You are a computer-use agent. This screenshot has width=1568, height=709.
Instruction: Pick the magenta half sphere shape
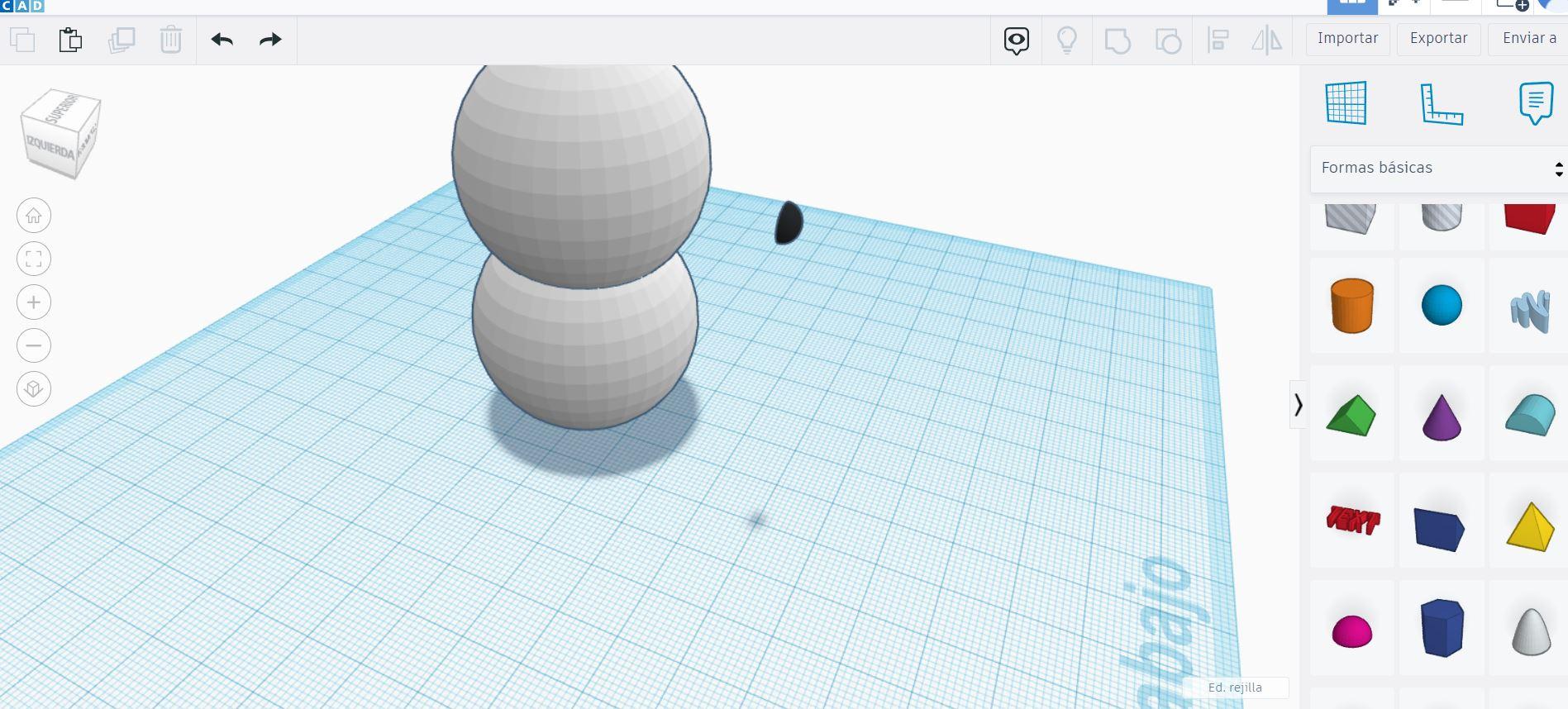1352,631
